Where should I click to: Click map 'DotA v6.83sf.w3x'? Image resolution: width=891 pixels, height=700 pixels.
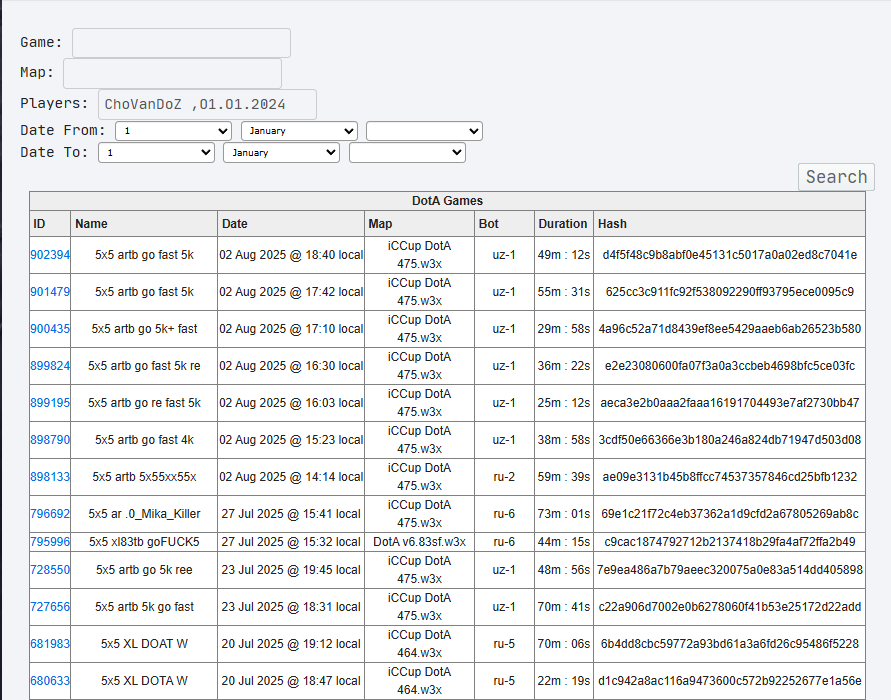[419, 541]
